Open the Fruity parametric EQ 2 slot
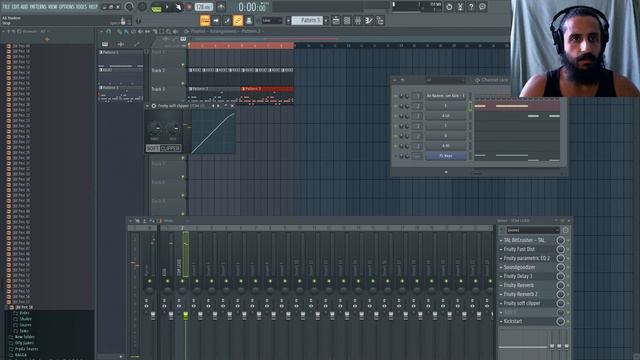This screenshot has width=640, height=360. coord(527,258)
